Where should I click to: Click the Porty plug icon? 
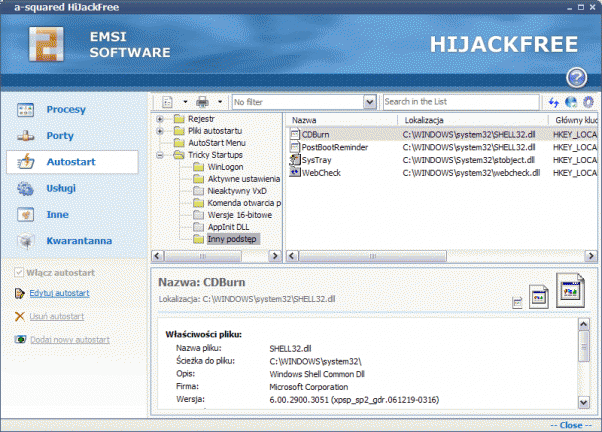pos(26,136)
